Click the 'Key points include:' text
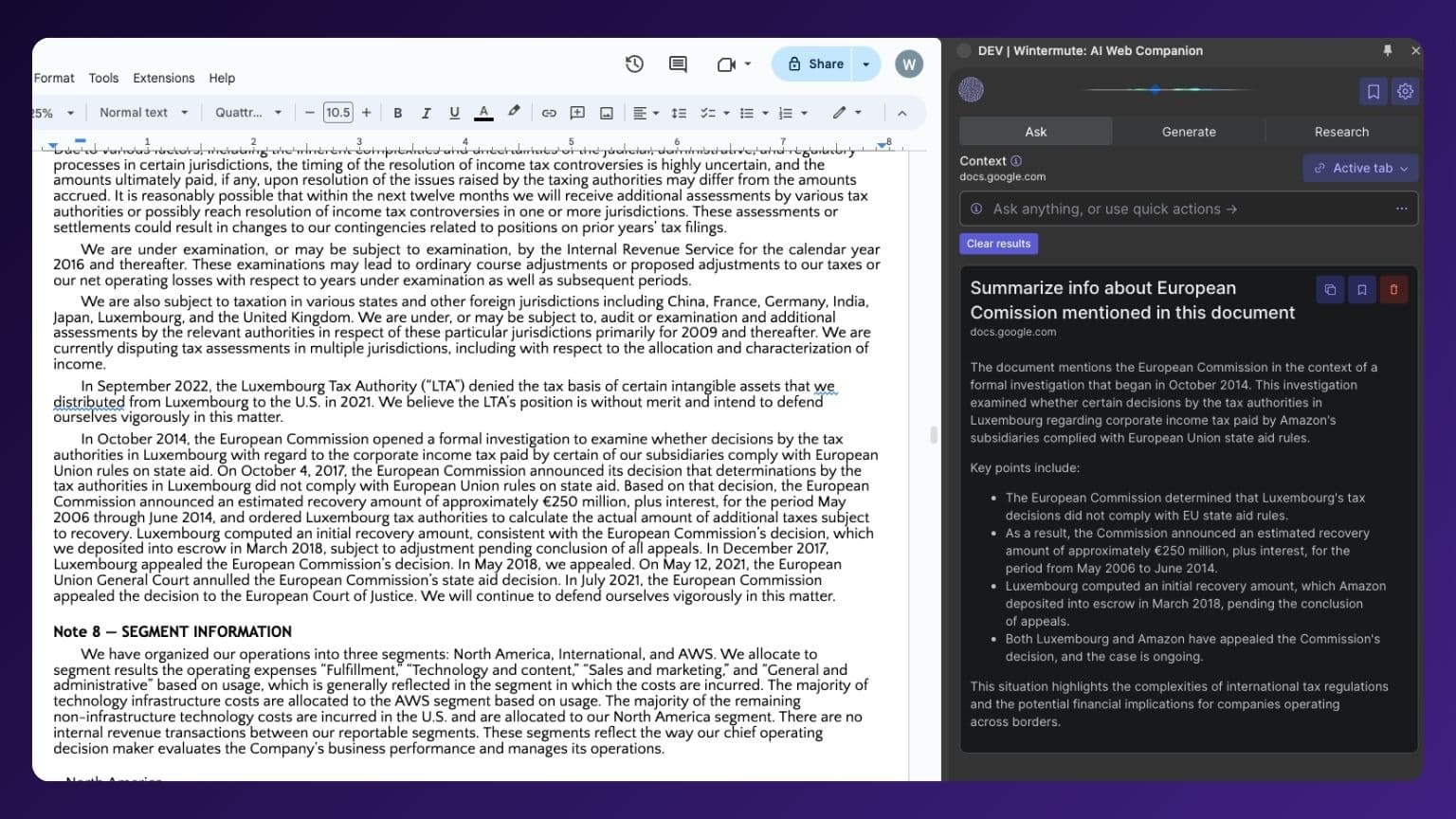This screenshot has height=819, width=1456. [1024, 468]
